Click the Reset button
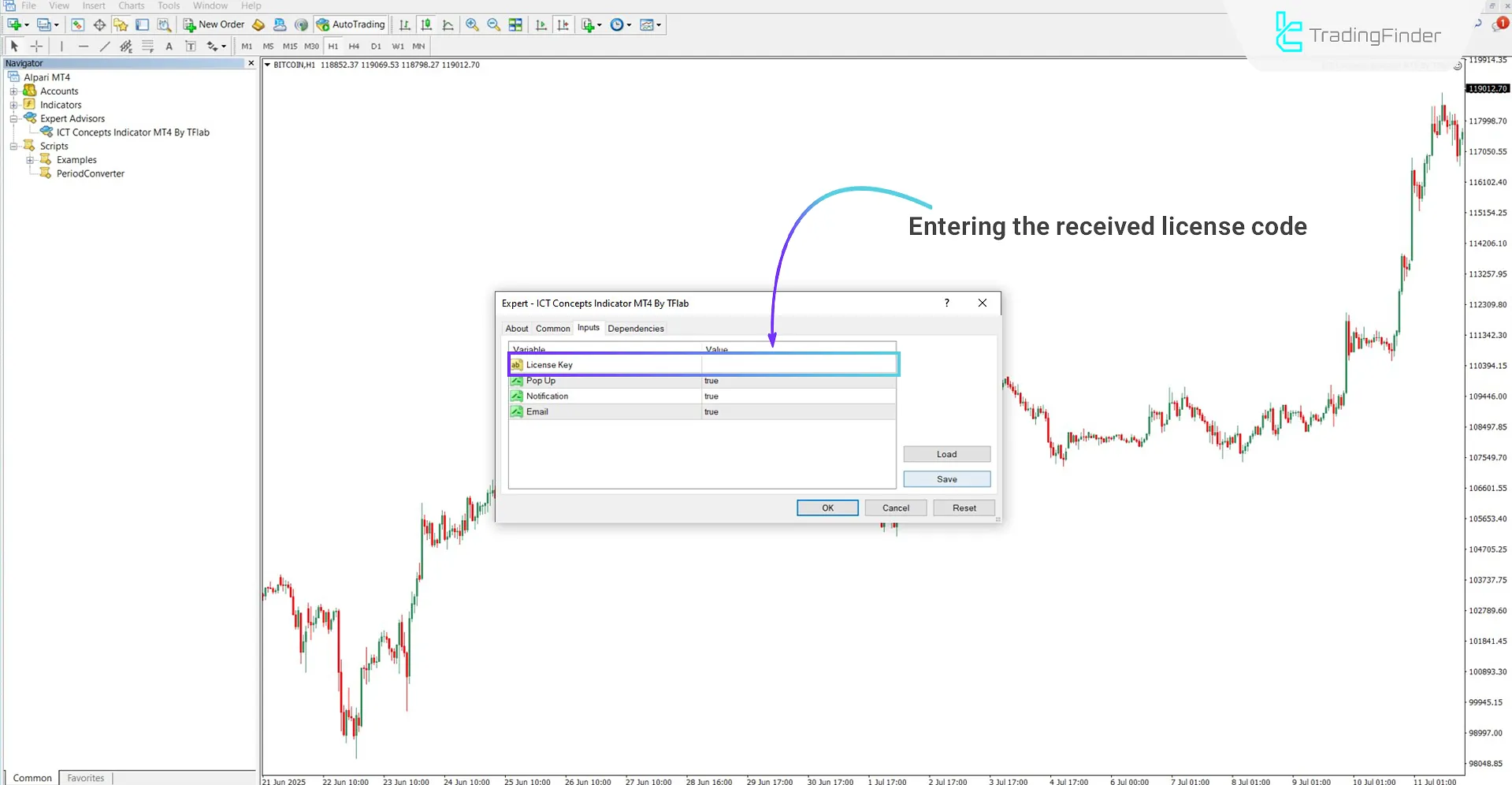The width and height of the screenshot is (1512, 785). click(964, 508)
